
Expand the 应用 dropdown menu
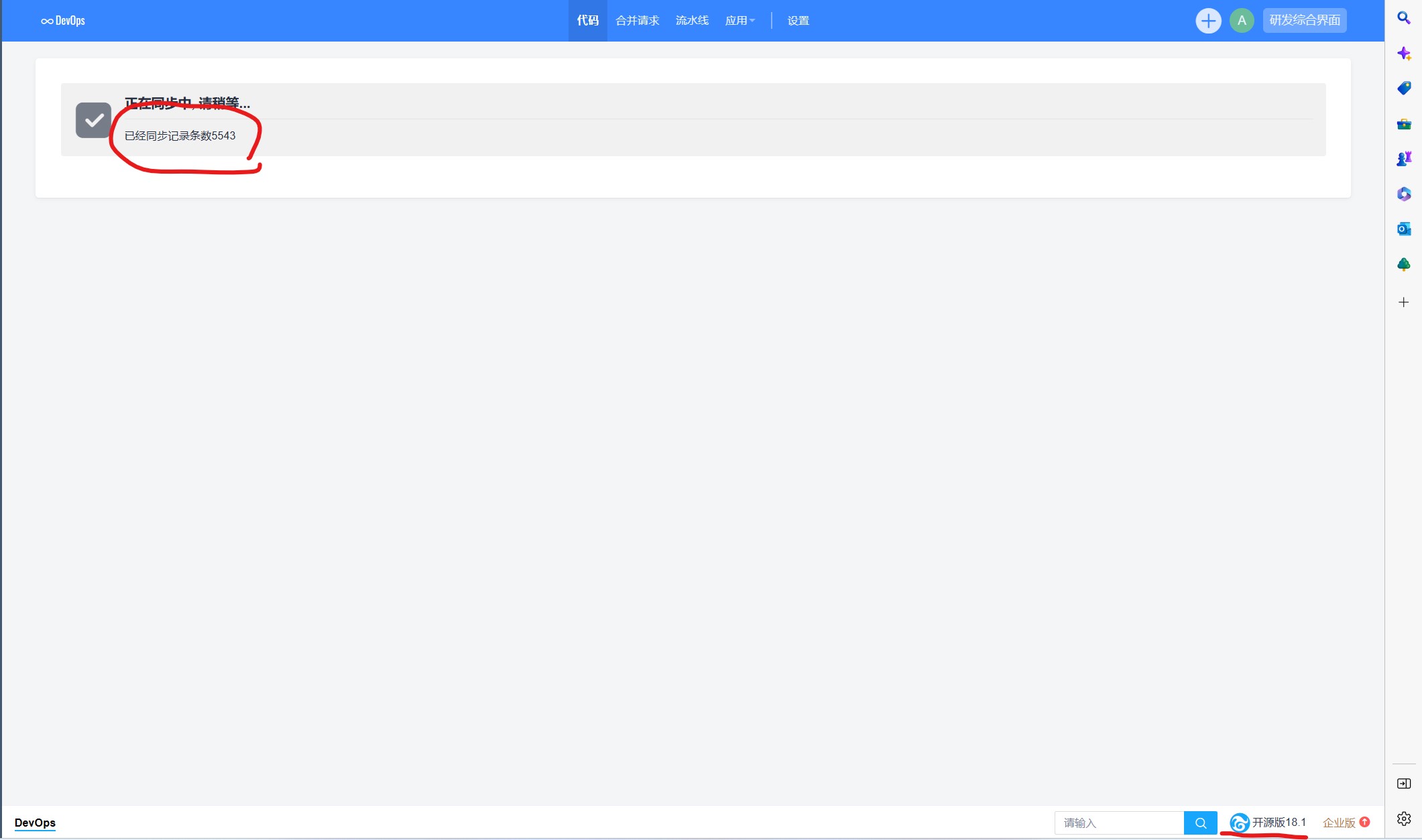[x=739, y=21]
